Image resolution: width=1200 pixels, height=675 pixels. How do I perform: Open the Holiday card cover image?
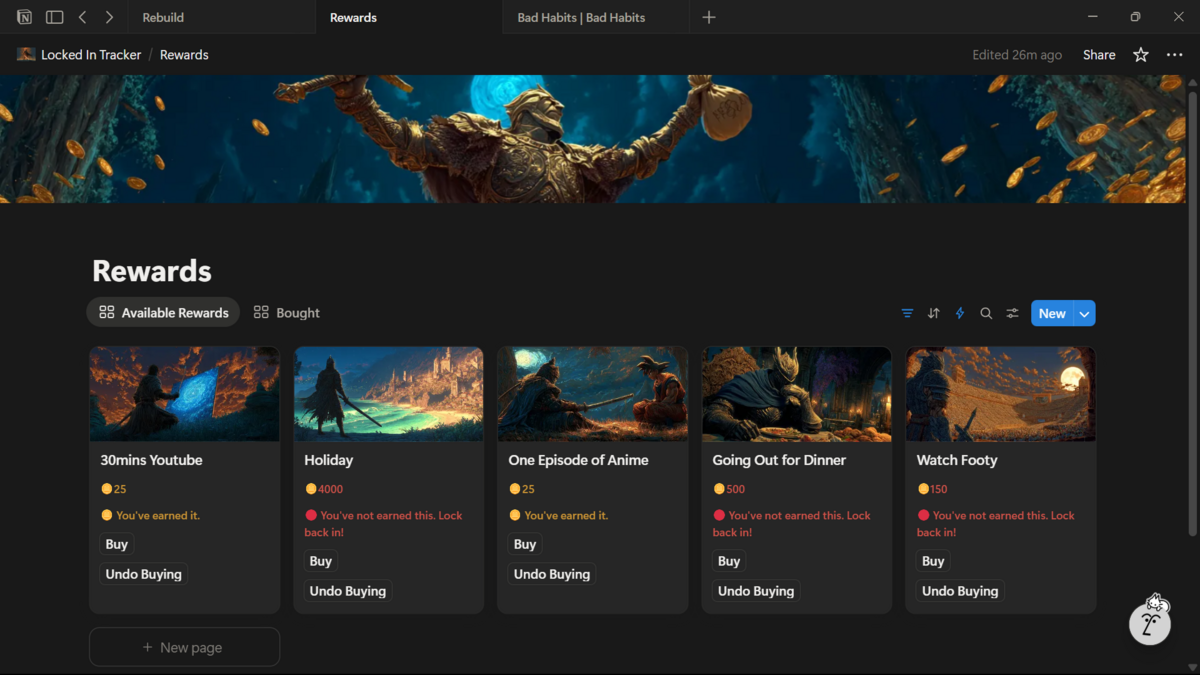[x=389, y=394]
